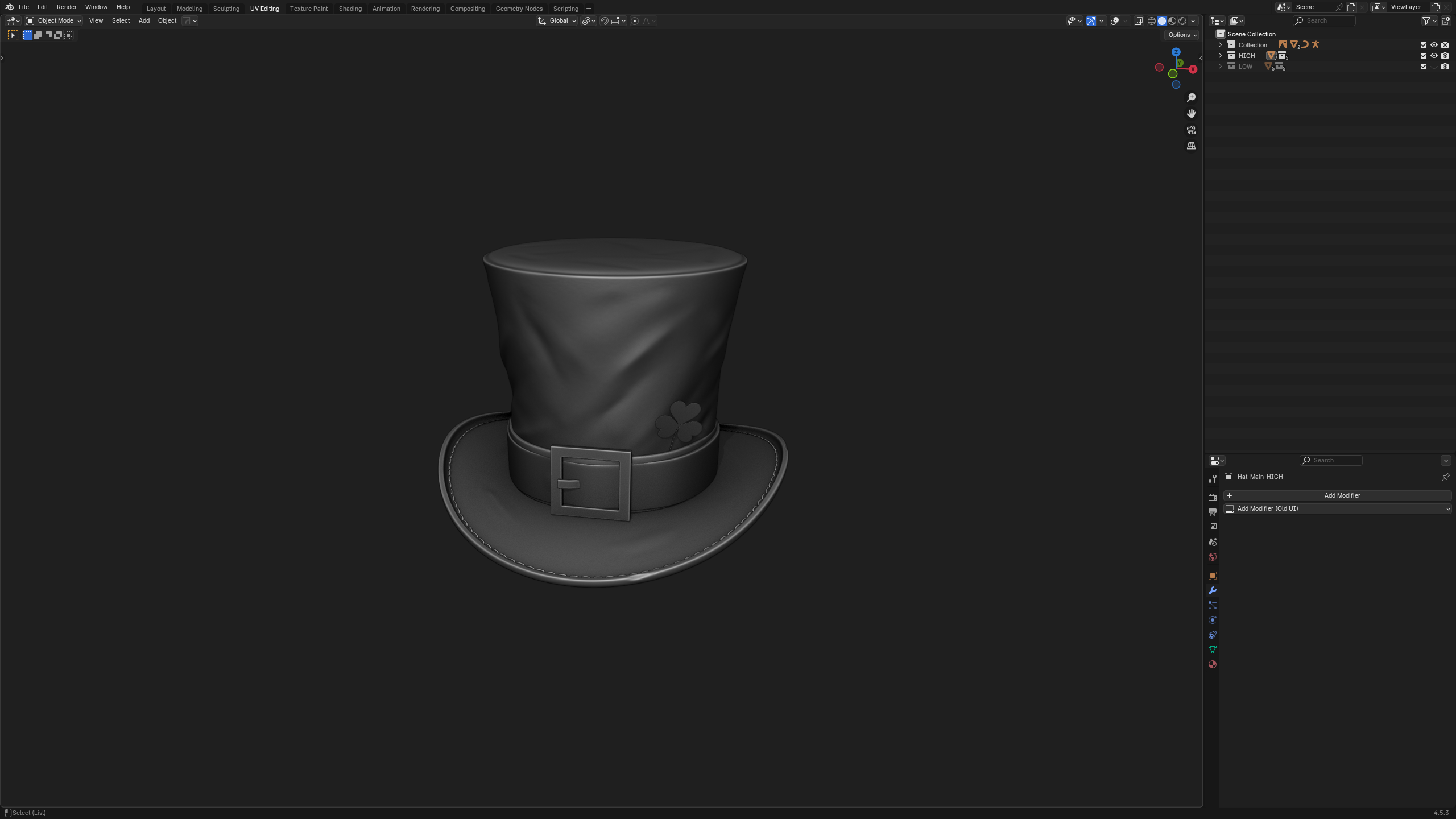Image resolution: width=1456 pixels, height=819 pixels.
Task: Switch to the Shading workspace tab
Action: click(x=350, y=9)
